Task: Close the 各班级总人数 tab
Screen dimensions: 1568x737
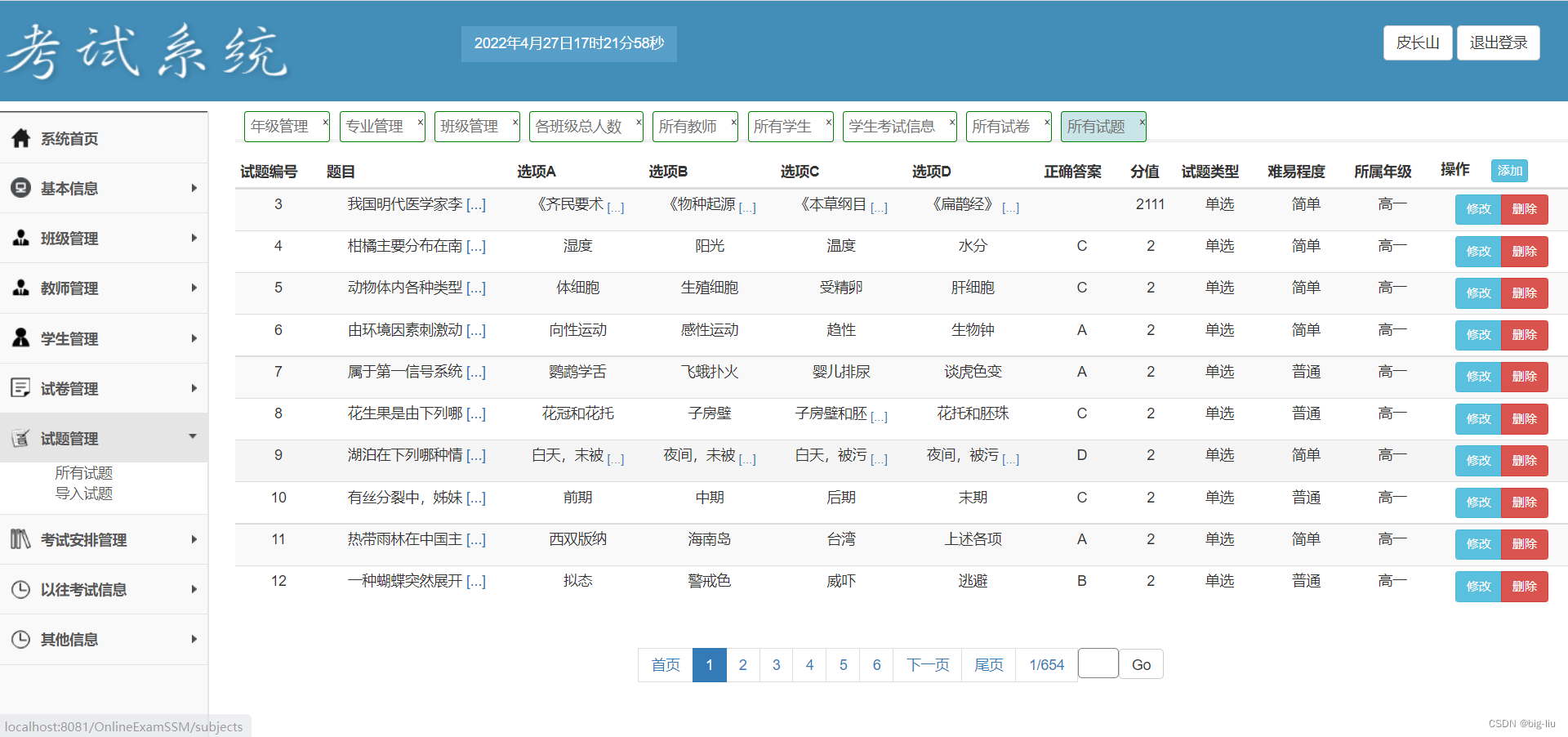Action: click(639, 122)
